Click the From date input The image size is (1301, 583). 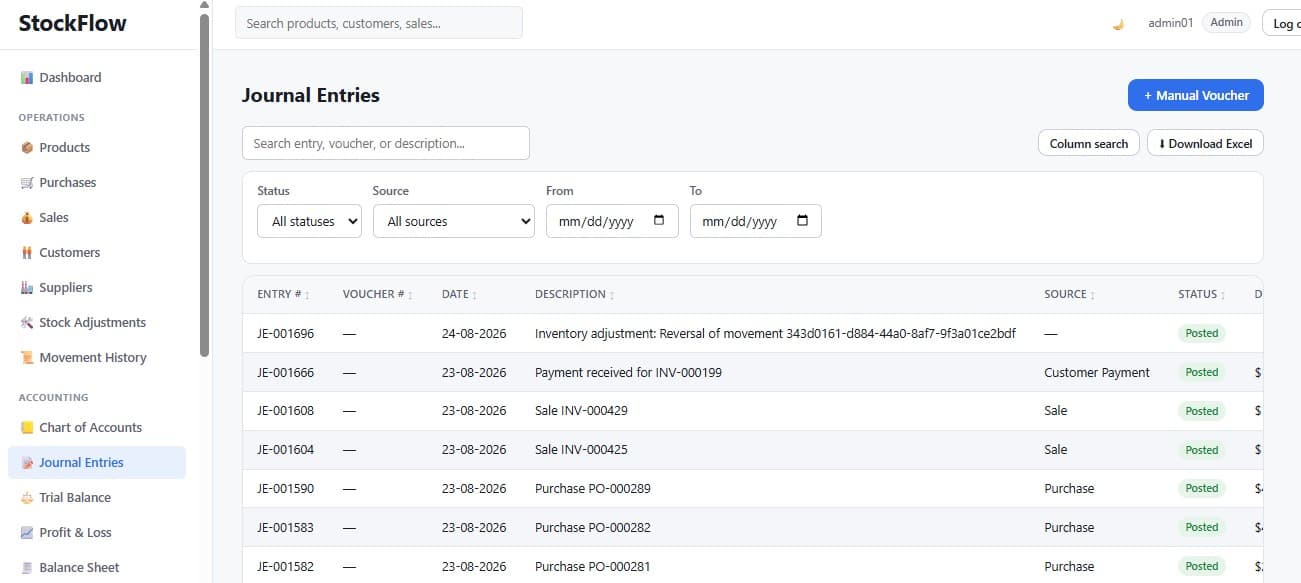pyautogui.click(x=612, y=221)
